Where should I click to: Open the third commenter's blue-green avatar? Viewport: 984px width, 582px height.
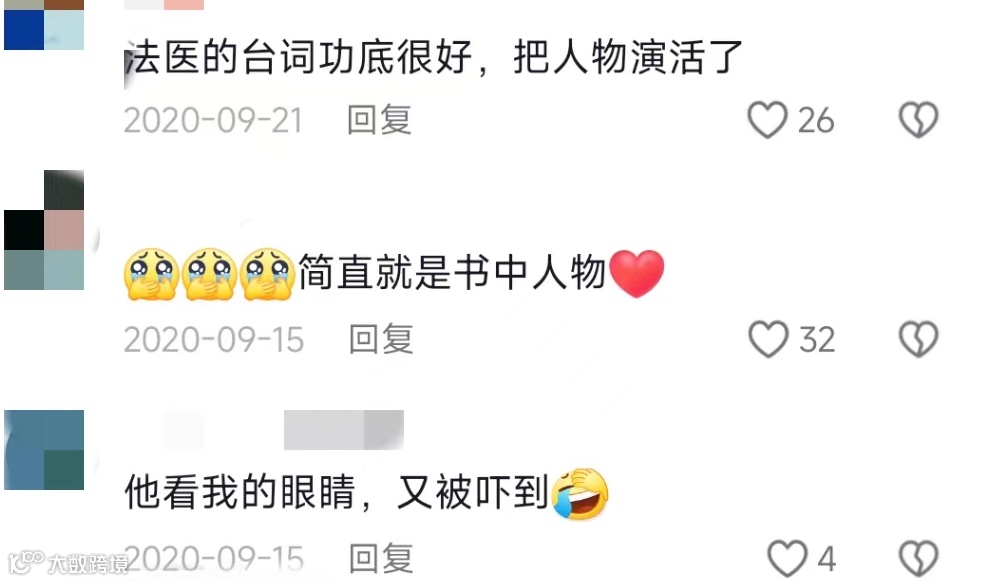(44, 450)
